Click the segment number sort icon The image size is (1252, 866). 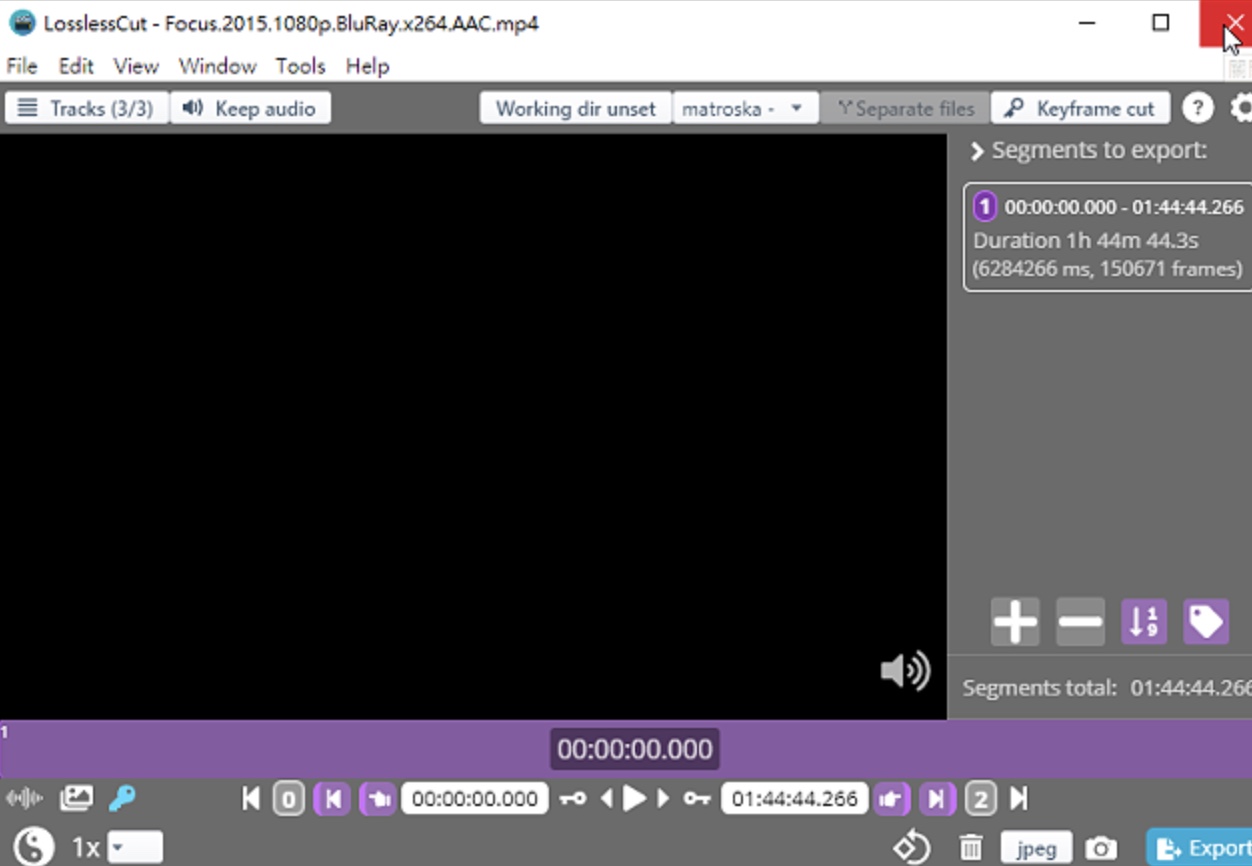point(1144,622)
